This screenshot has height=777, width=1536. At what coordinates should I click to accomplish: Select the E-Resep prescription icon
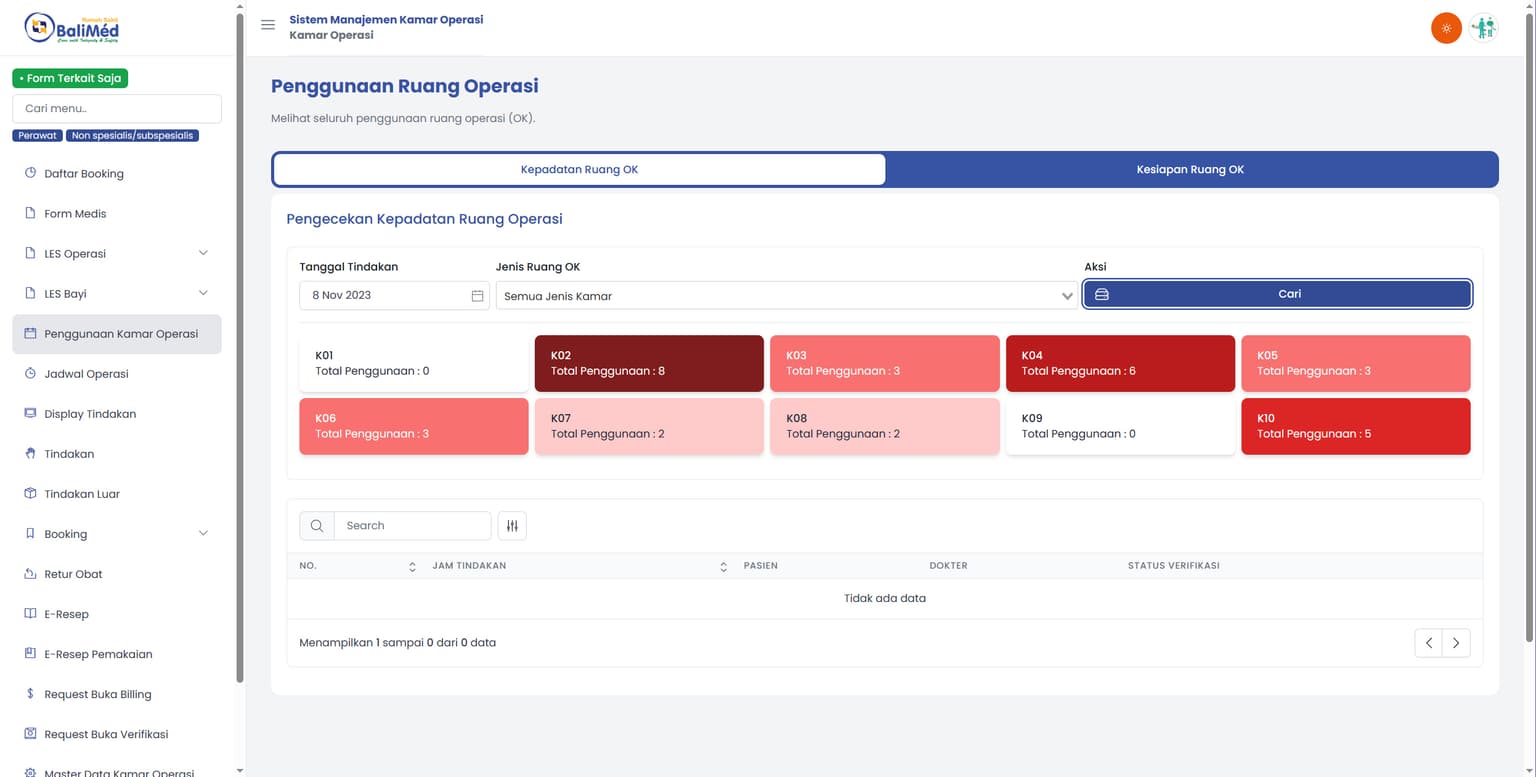coord(32,613)
